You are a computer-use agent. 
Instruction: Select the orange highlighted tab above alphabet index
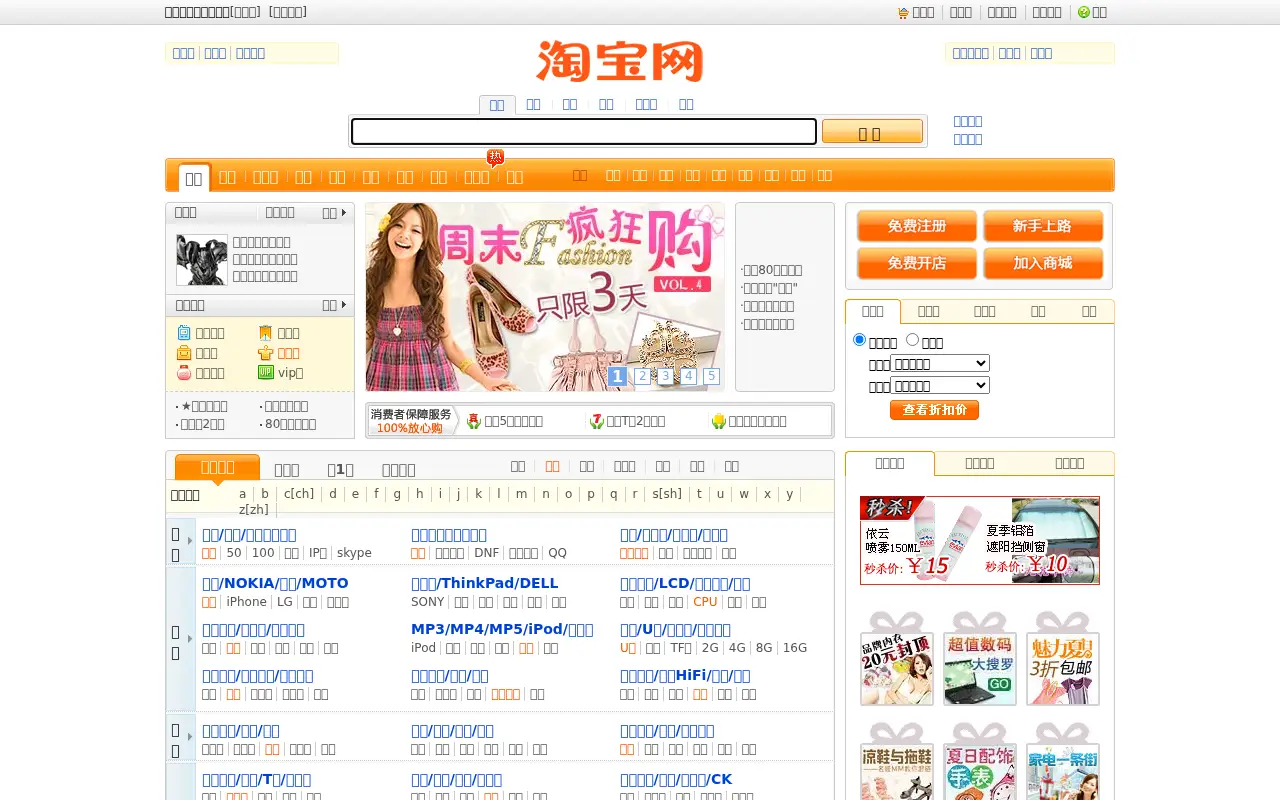pos(217,467)
